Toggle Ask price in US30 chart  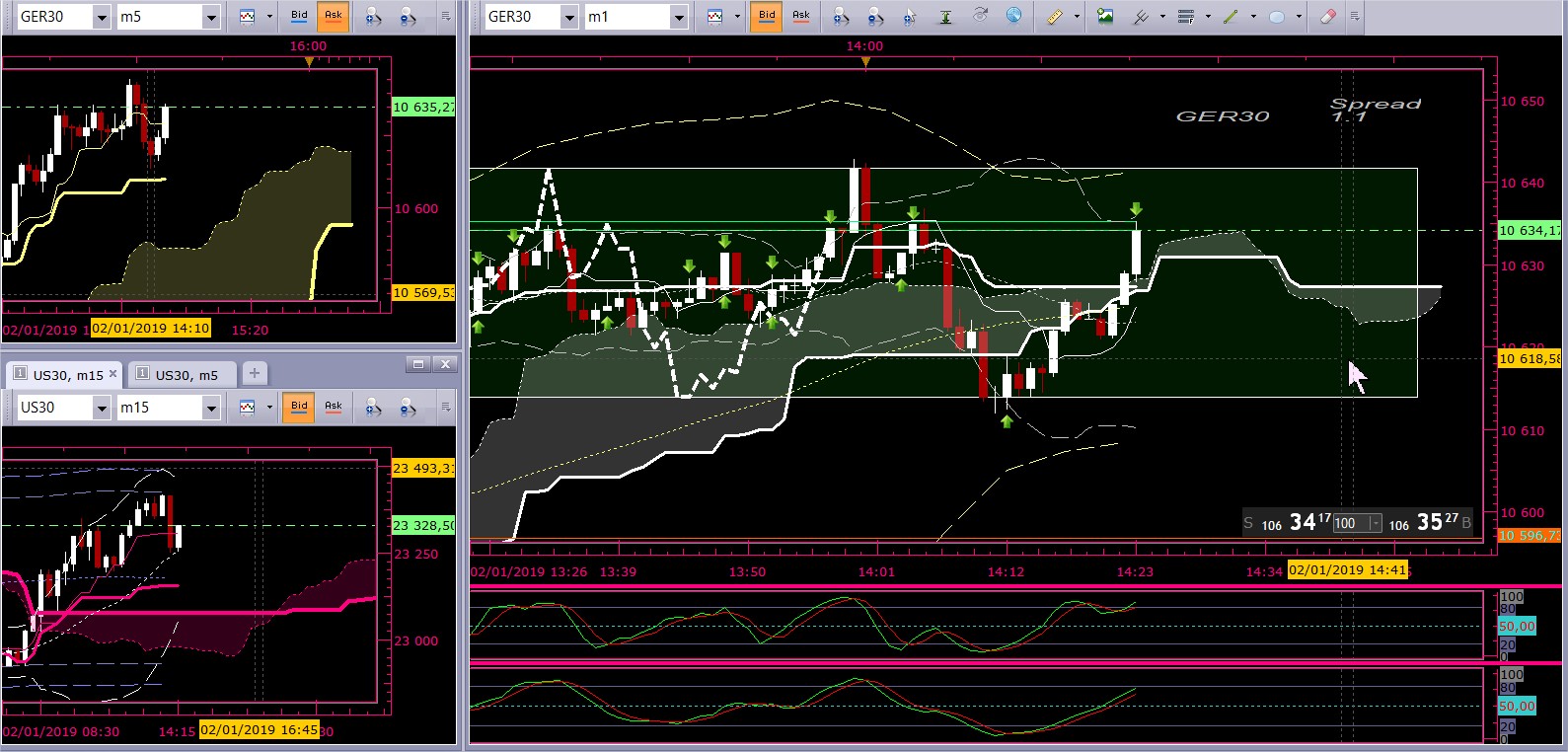point(334,408)
